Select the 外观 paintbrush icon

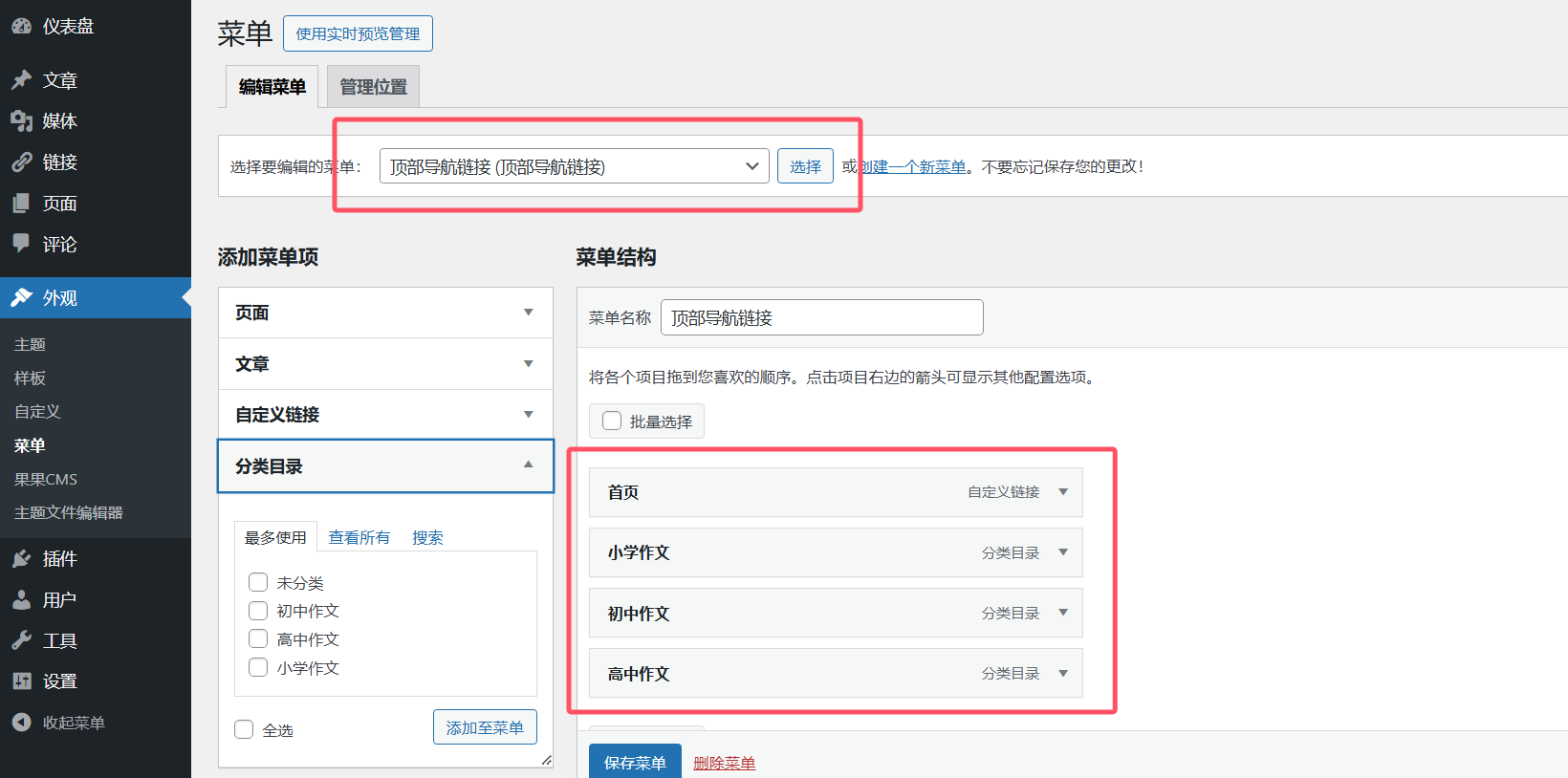21,297
